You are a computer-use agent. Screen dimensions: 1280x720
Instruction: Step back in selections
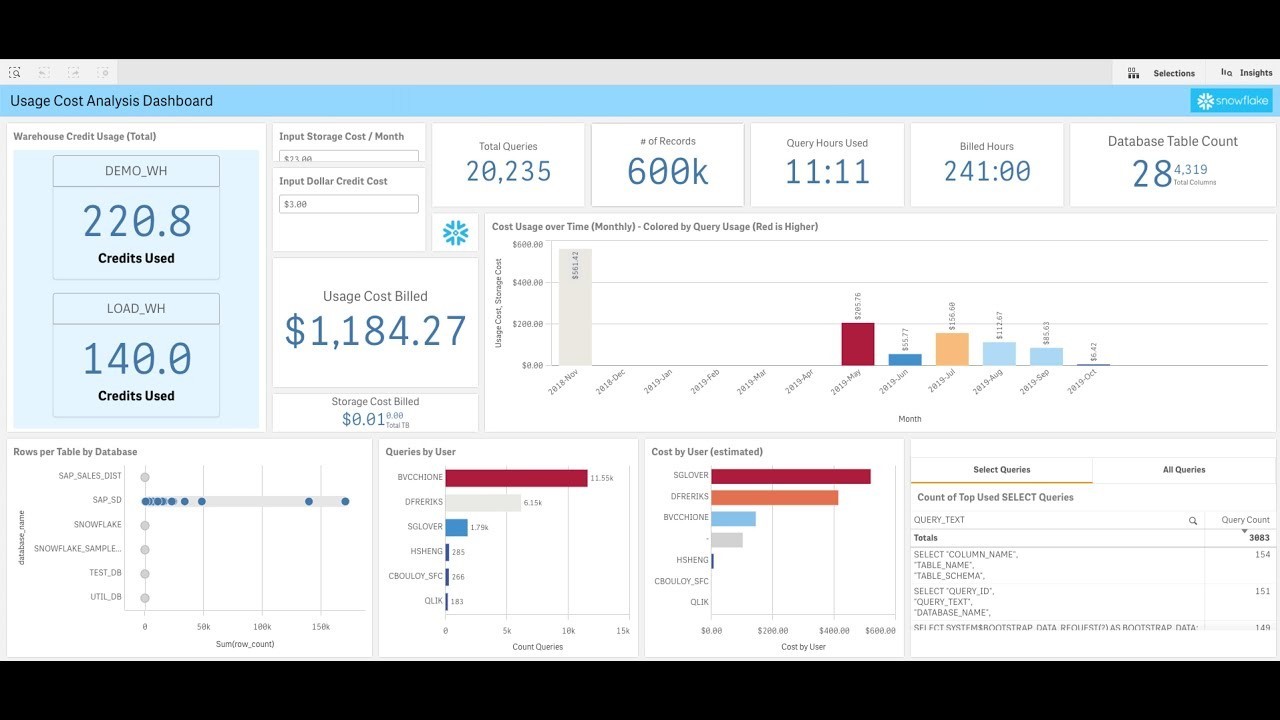pyautogui.click(x=44, y=73)
